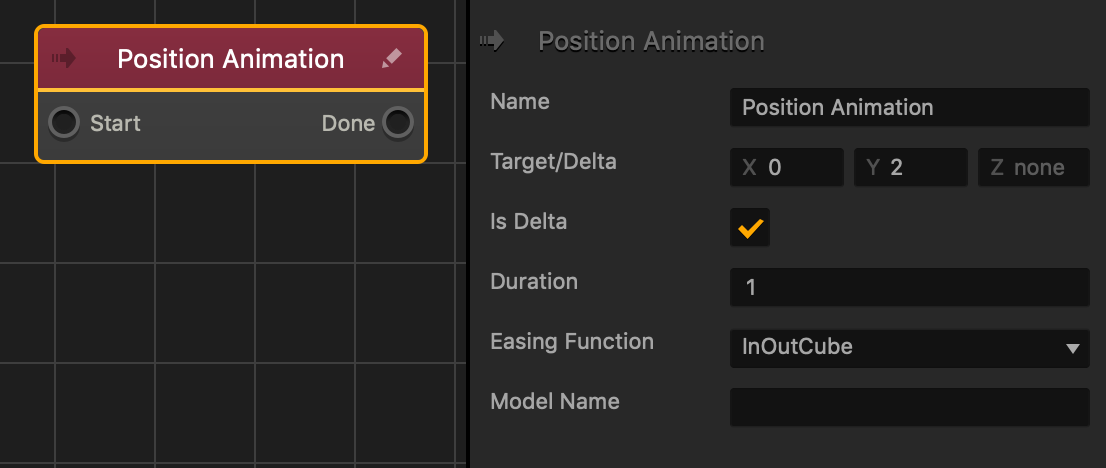Select the Position Animation node title bar
Screen dimensions: 1106x468
tap(231, 59)
